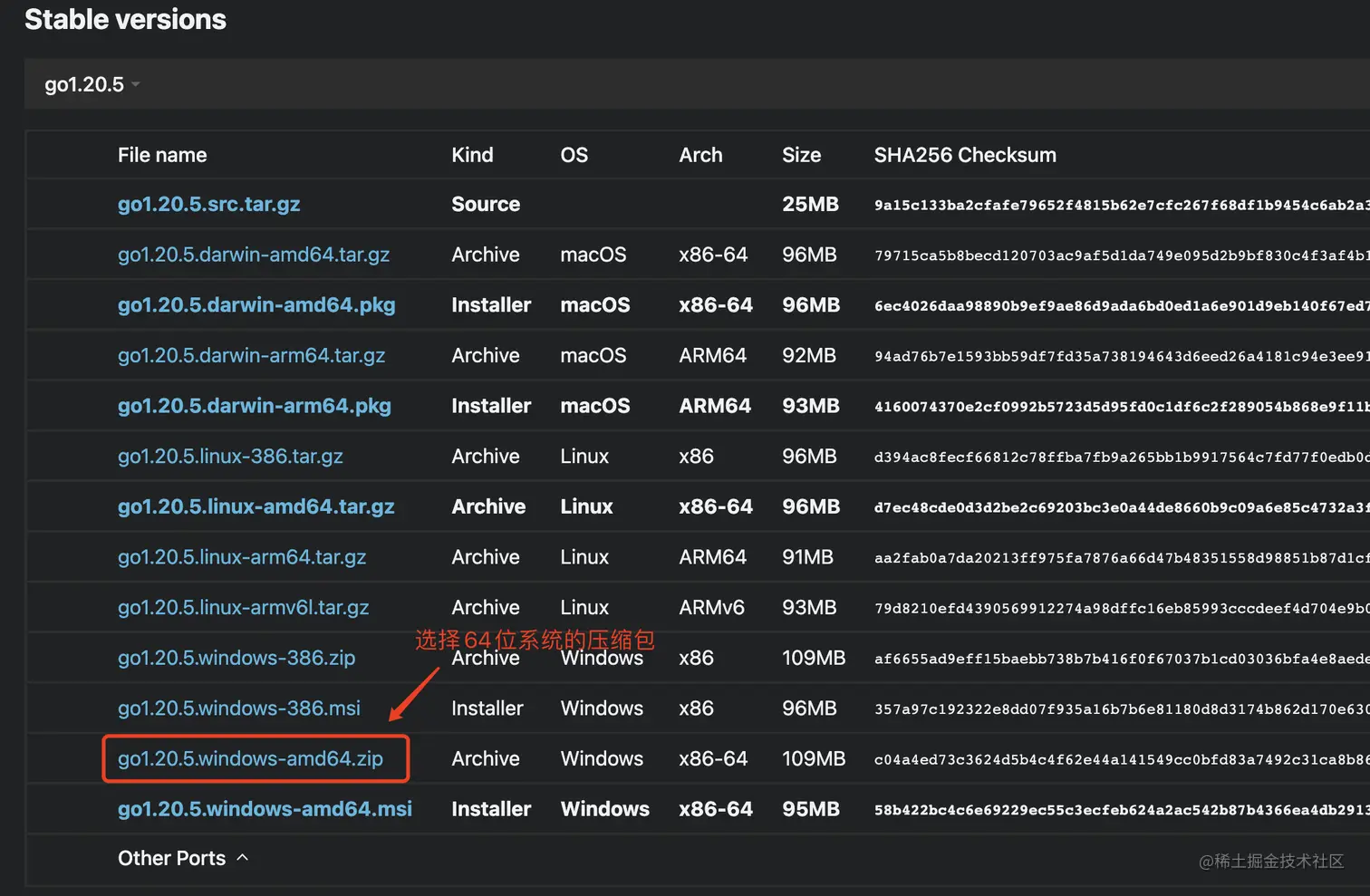Download go1.20.5.darwin-amd64.pkg installer
Image resolution: width=1370 pixels, height=896 pixels.
(x=256, y=305)
